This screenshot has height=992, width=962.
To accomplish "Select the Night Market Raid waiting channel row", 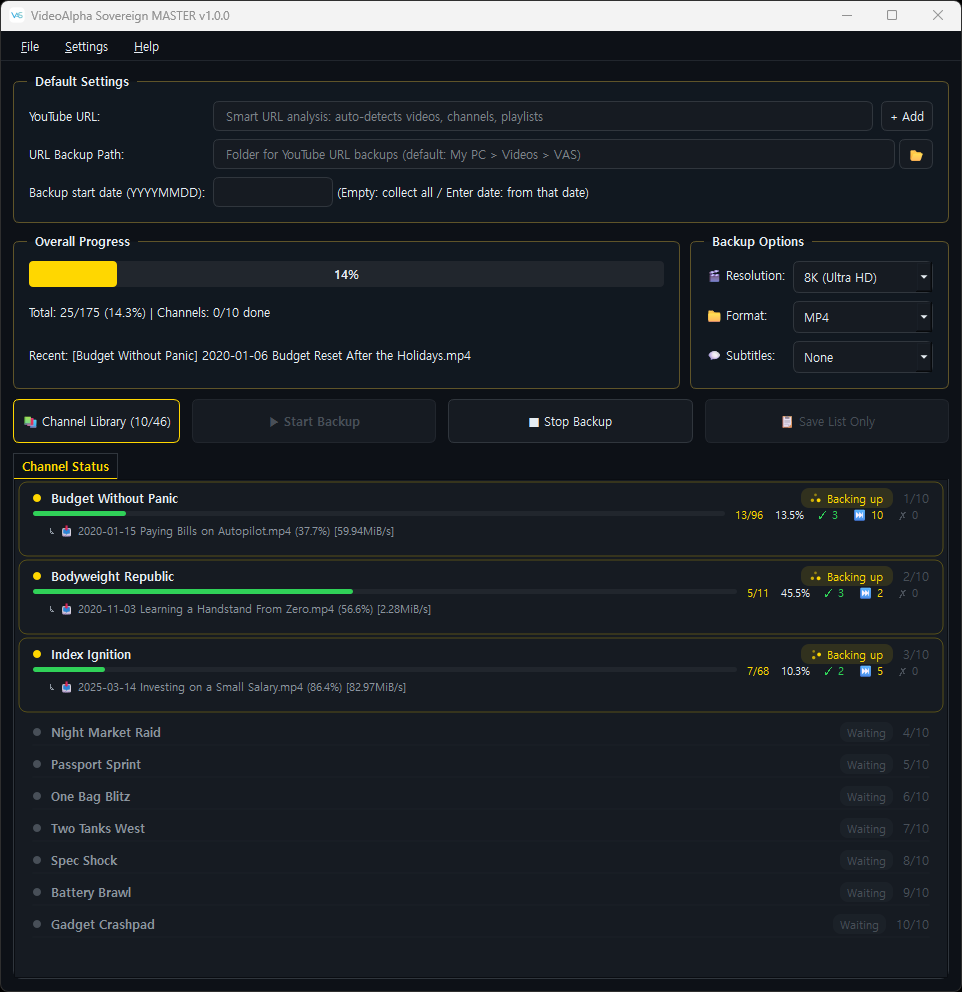I will pos(481,733).
